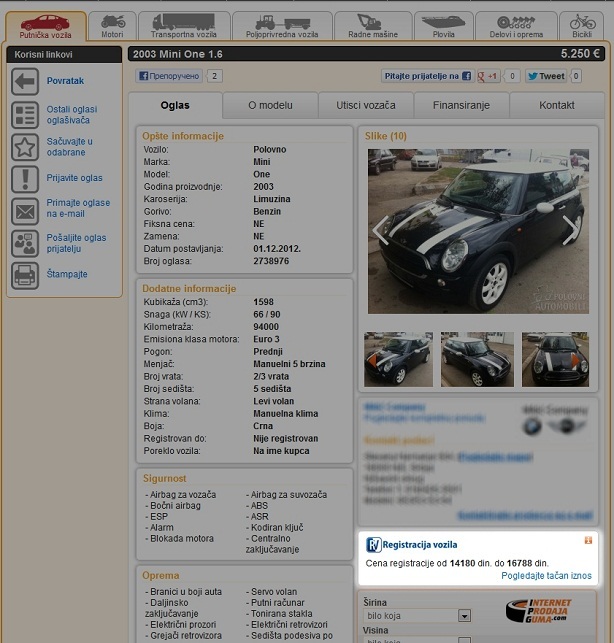The width and height of the screenshot is (614, 643).
Task: Click the Ostali oglasi oglašivača list icon
Action: [25, 115]
